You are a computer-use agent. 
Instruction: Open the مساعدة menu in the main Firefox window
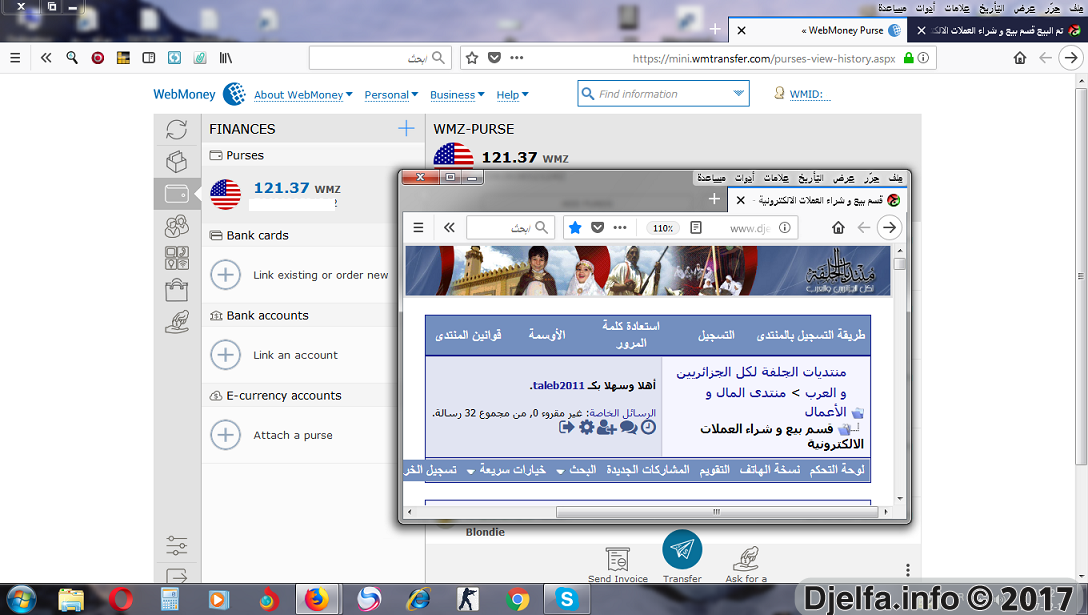(892, 8)
